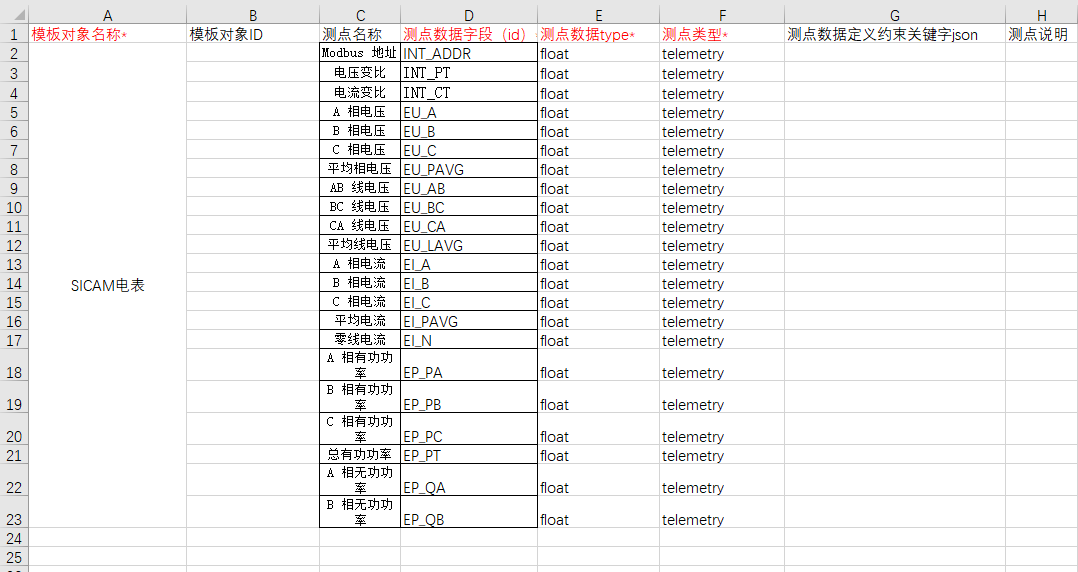The width and height of the screenshot is (1078, 572).
Task: Select the EU_PAVG cell
Action: pyautogui.click(x=469, y=169)
